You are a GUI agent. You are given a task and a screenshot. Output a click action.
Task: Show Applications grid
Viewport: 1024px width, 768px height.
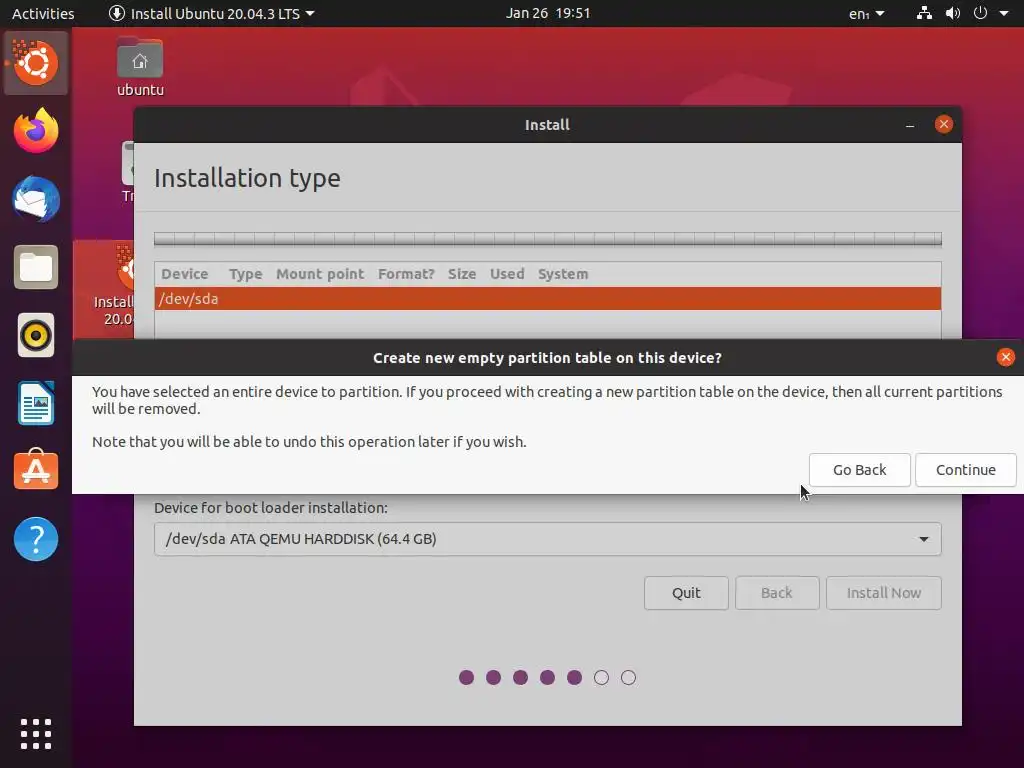(36, 734)
